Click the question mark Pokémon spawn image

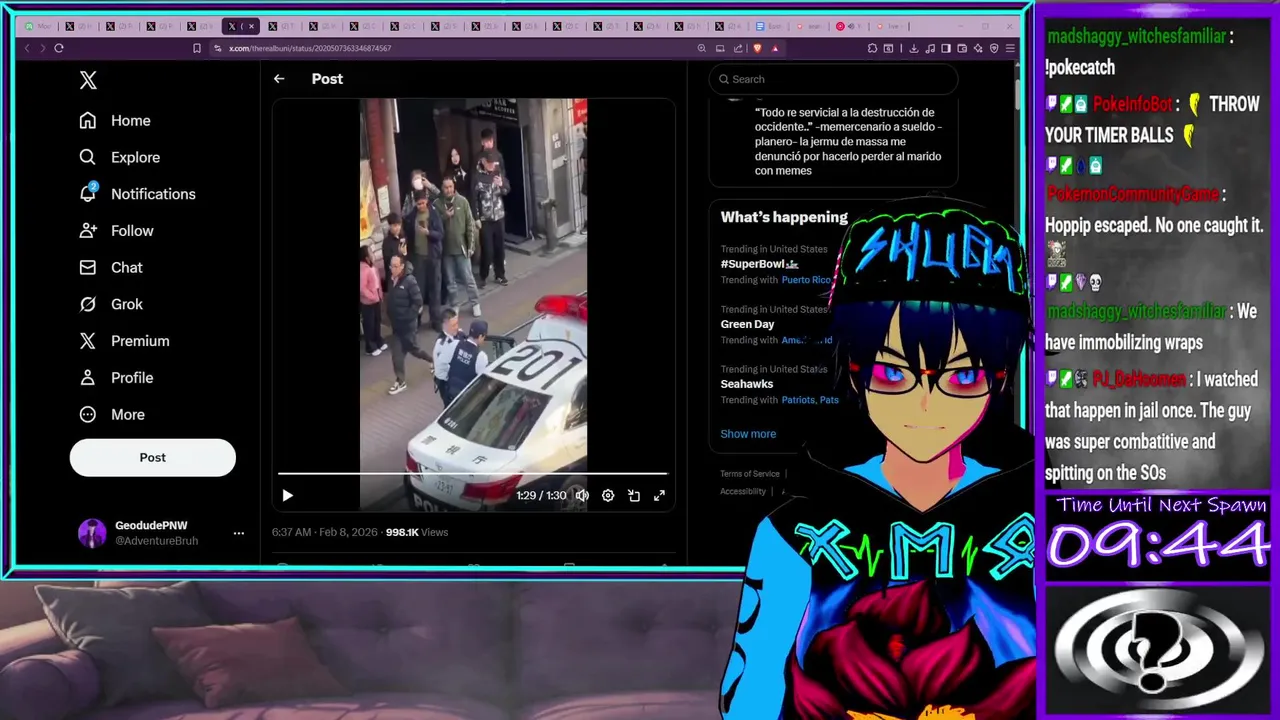coord(1158,651)
